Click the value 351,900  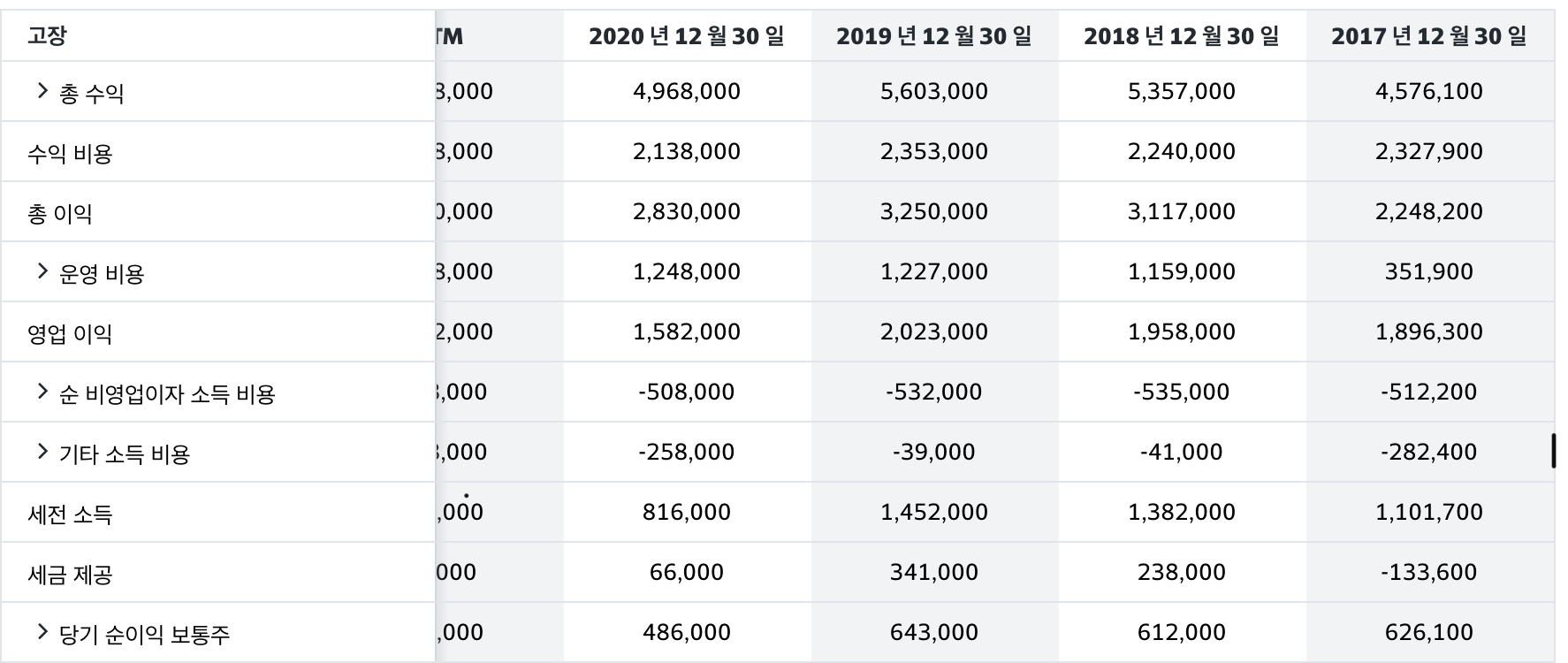pyautogui.click(x=1429, y=271)
